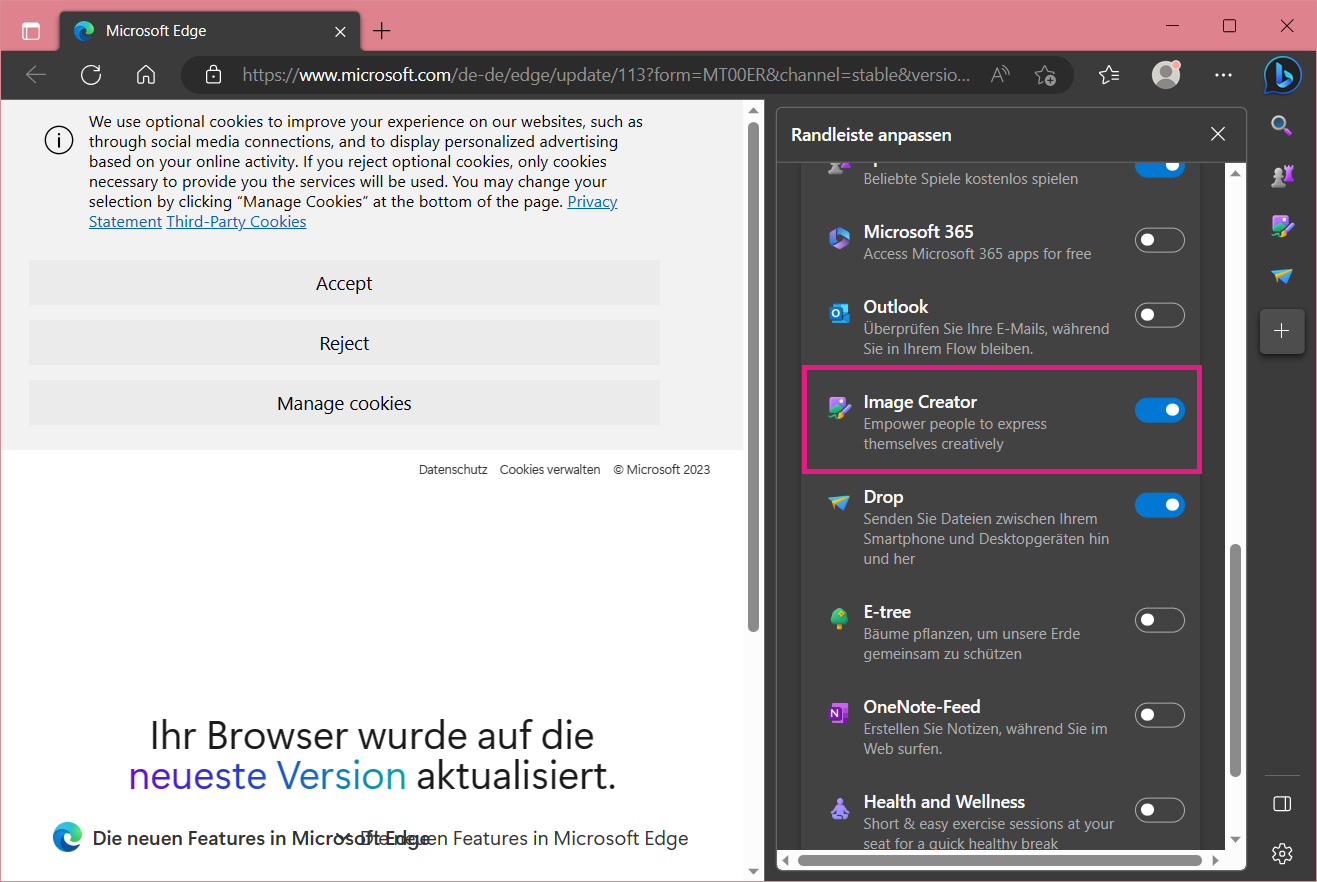Click the panel scroll-right arrow
This screenshot has width=1317, height=882.
click(x=1215, y=860)
